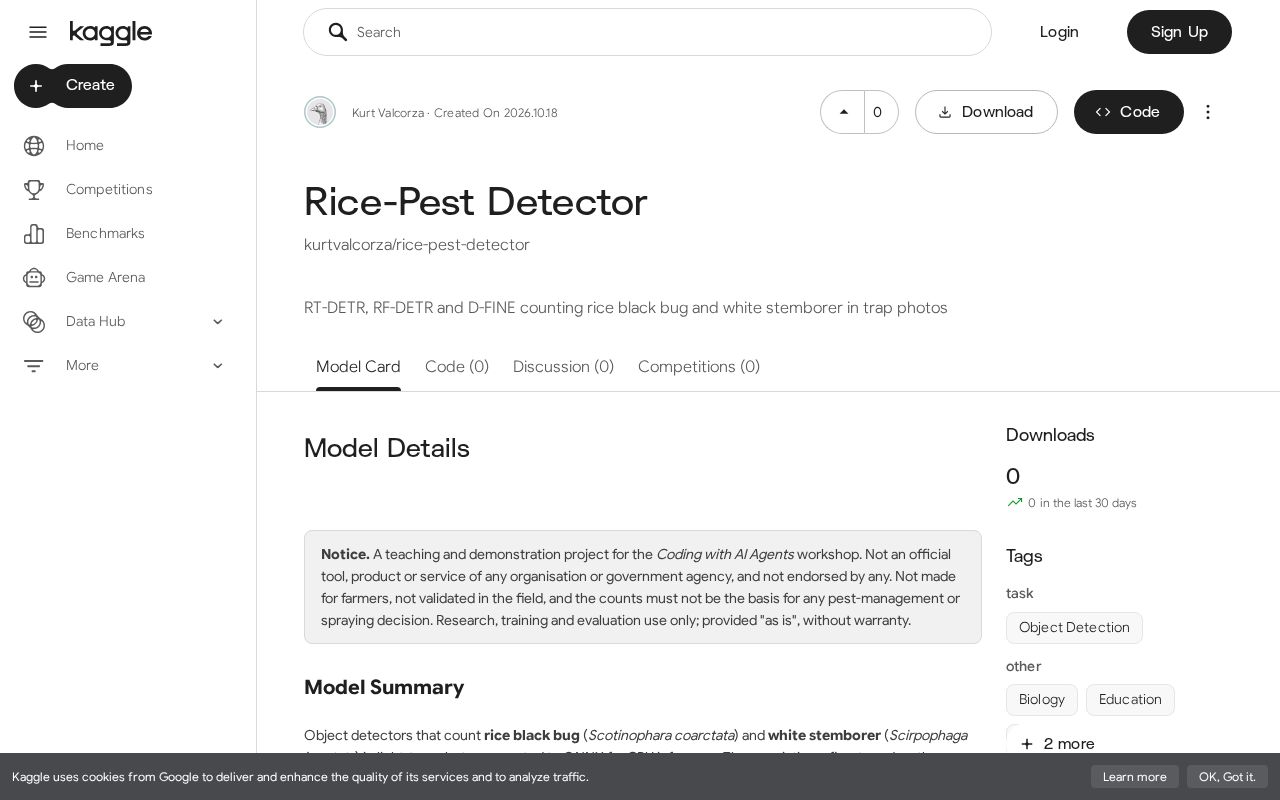Upvote the Rice-Pest Detector model
The image size is (1280, 800).
click(x=843, y=112)
